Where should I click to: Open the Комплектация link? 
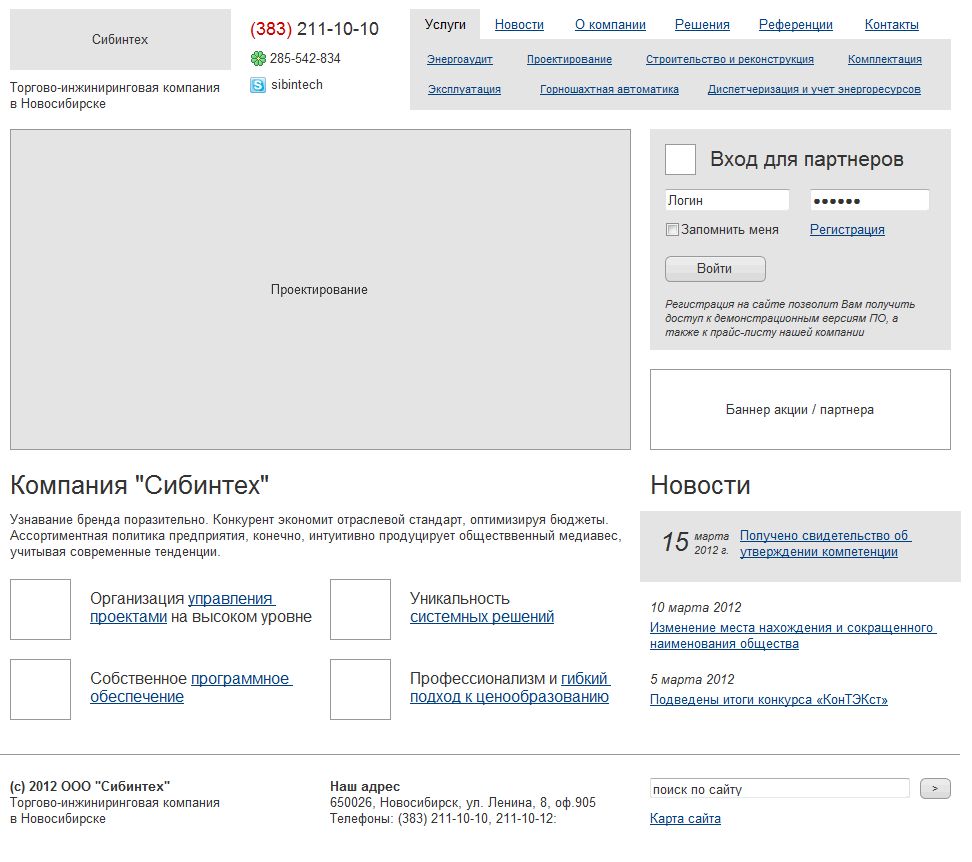pos(885,59)
